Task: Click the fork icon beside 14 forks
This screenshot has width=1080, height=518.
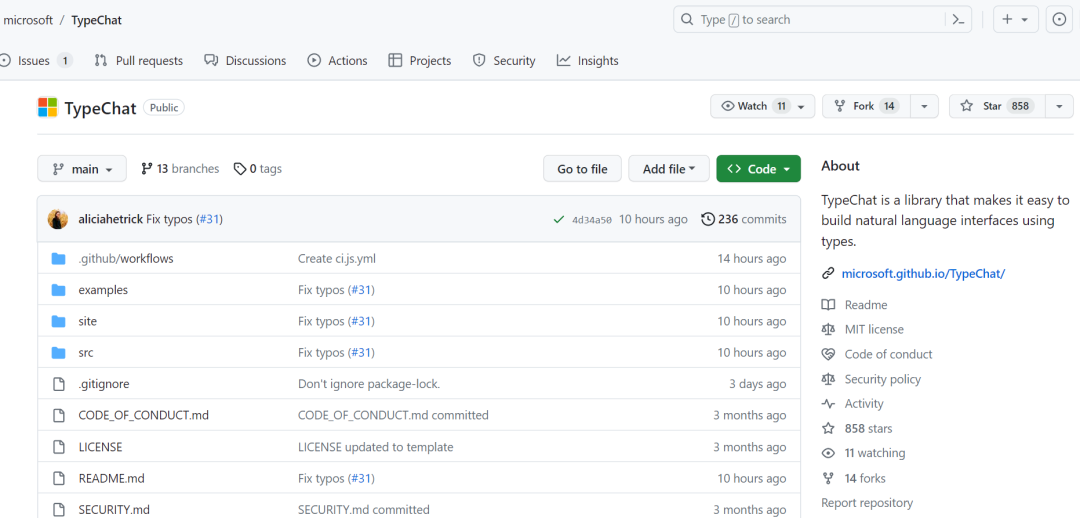Action: pyautogui.click(x=828, y=478)
